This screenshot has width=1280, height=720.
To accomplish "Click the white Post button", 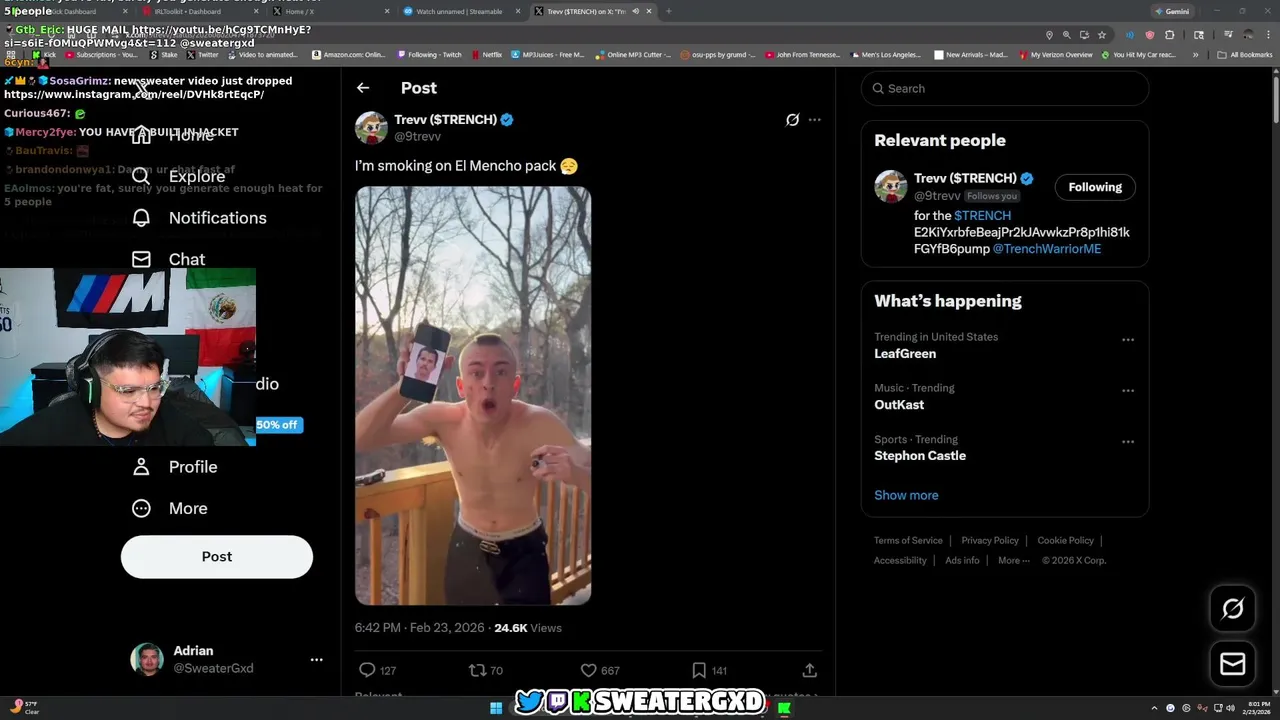I will [217, 557].
